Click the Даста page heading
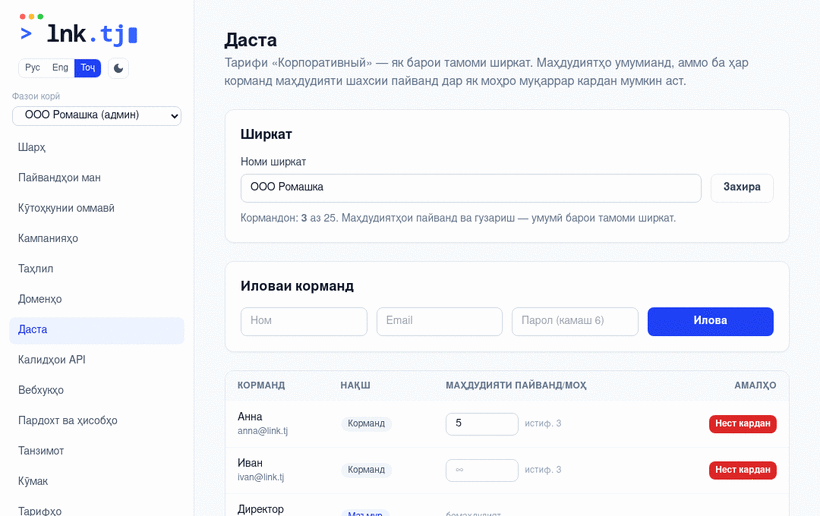This screenshot has width=820, height=516. [250, 40]
